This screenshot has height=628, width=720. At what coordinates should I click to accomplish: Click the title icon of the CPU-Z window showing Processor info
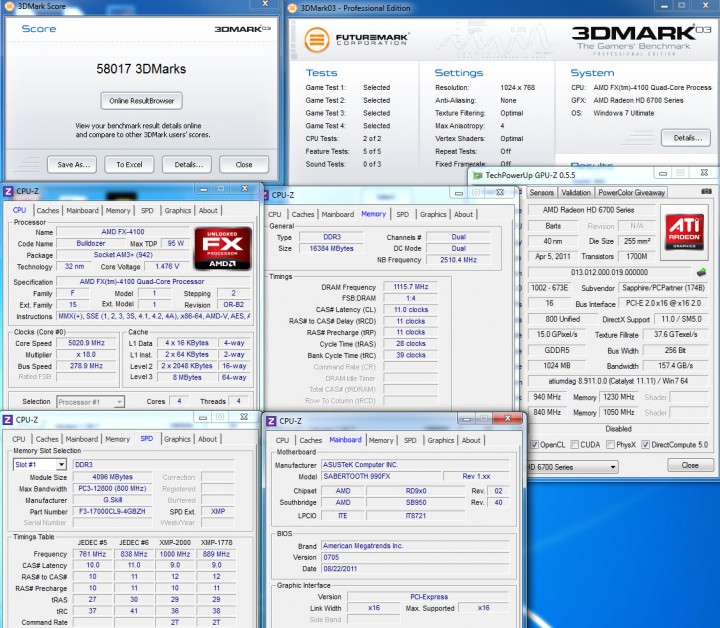(x=8, y=191)
